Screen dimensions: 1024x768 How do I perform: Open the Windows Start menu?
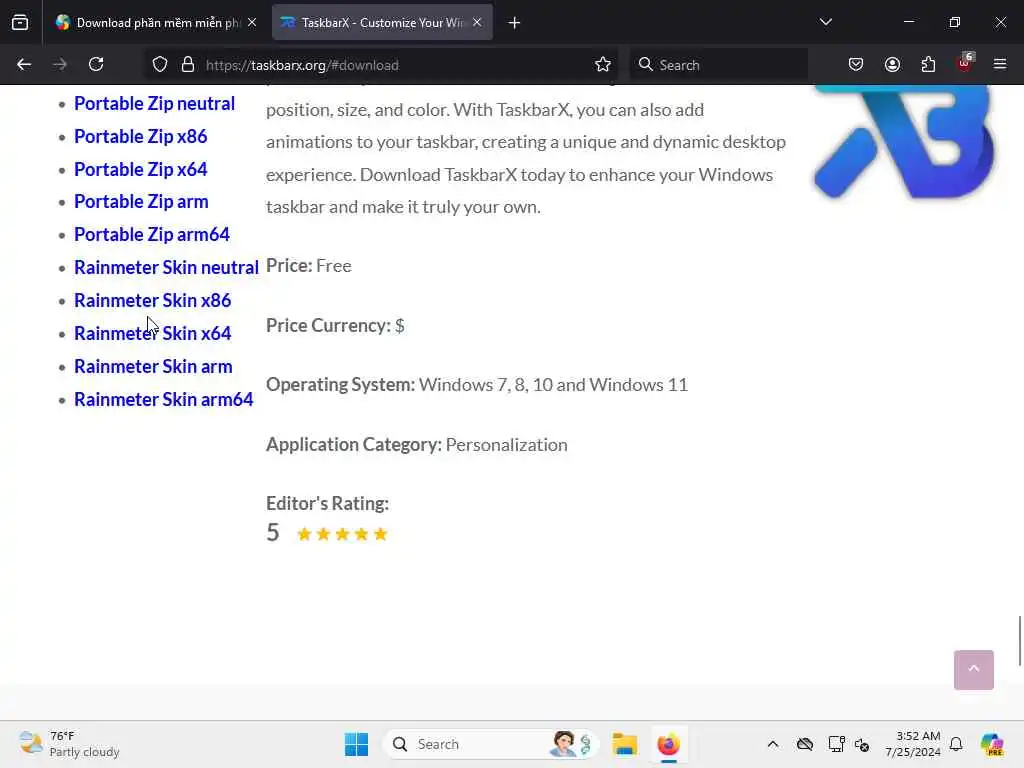pos(356,744)
